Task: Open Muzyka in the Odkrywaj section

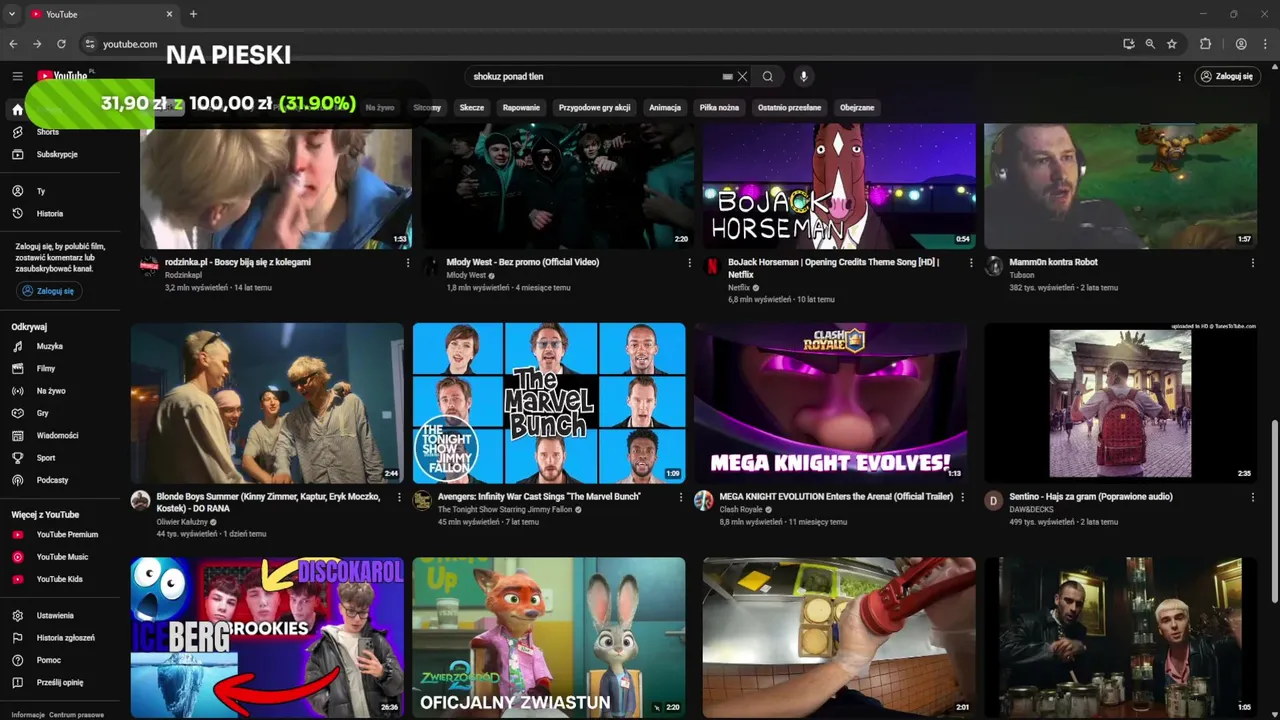Action: 50,346
